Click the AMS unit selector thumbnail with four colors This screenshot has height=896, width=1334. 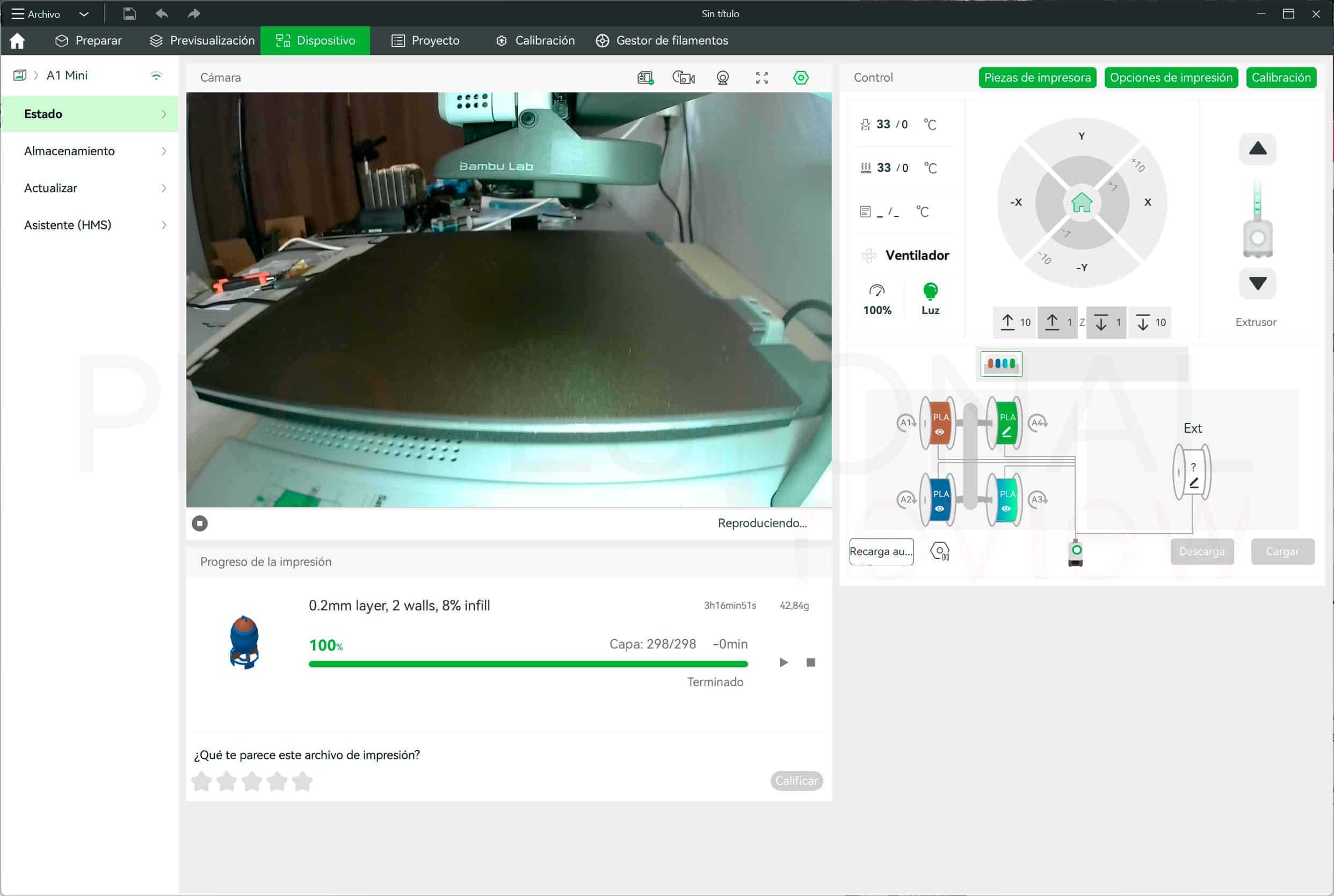click(1002, 363)
